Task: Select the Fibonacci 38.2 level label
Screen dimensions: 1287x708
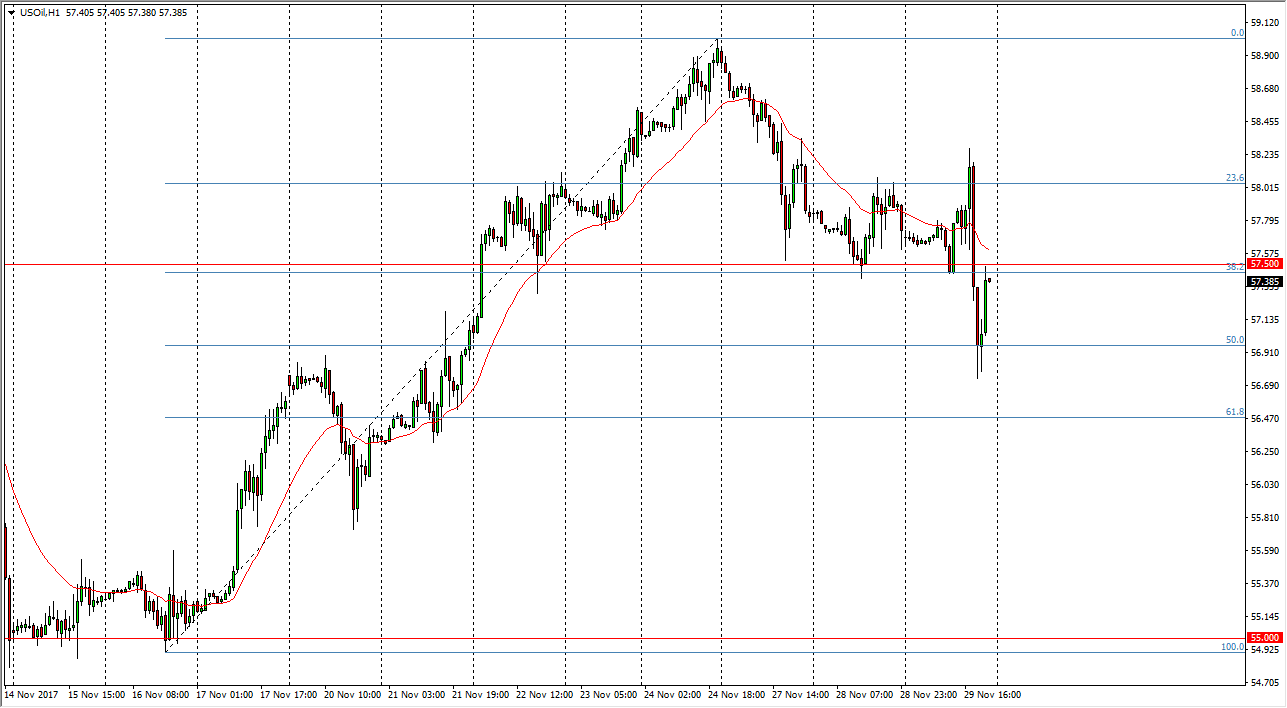Action: click(1235, 267)
